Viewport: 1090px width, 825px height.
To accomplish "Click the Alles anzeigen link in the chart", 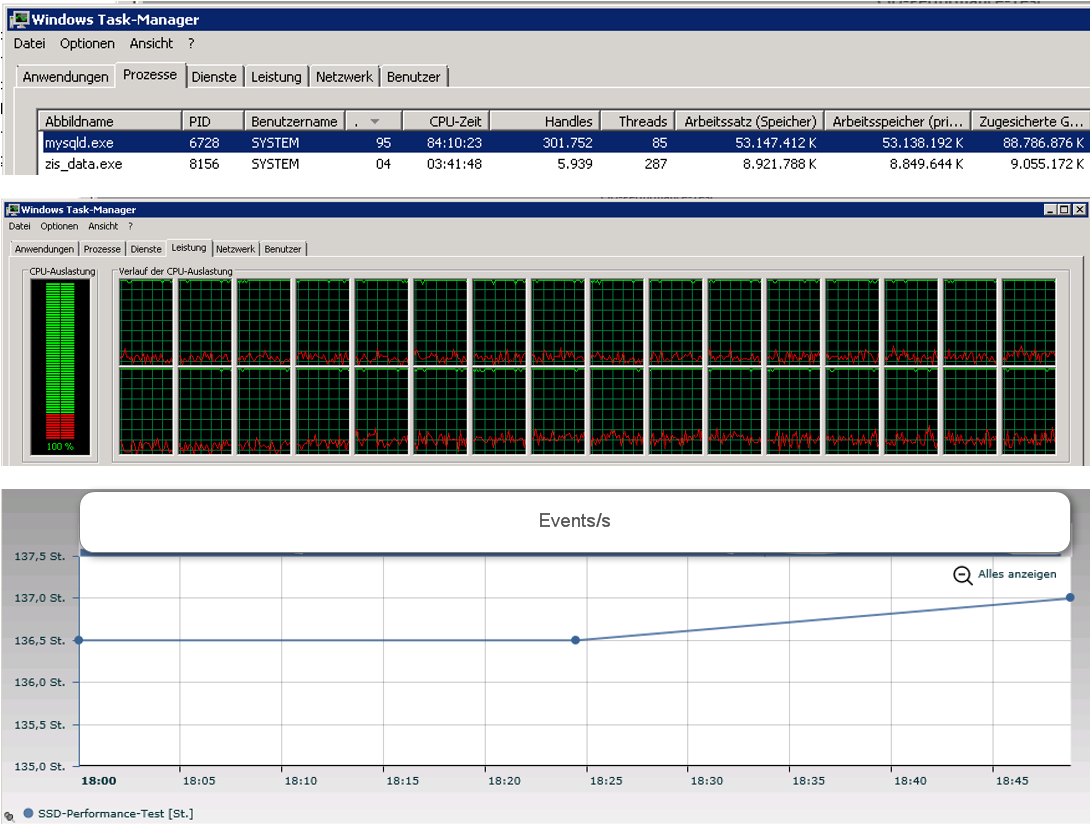I will coord(1016,574).
